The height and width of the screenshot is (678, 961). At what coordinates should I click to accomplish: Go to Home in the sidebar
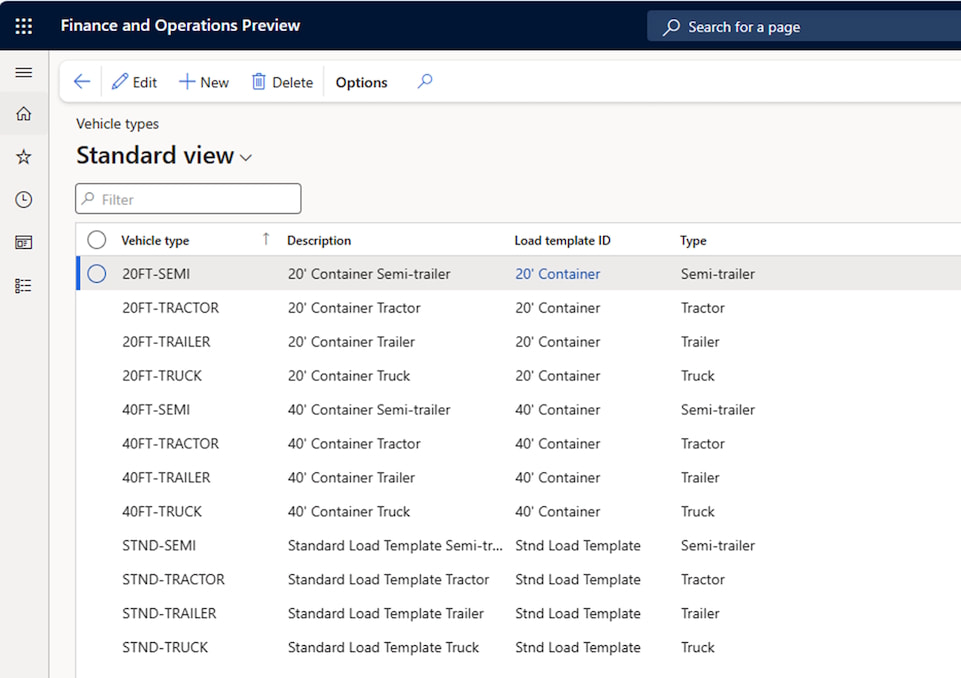click(x=24, y=114)
